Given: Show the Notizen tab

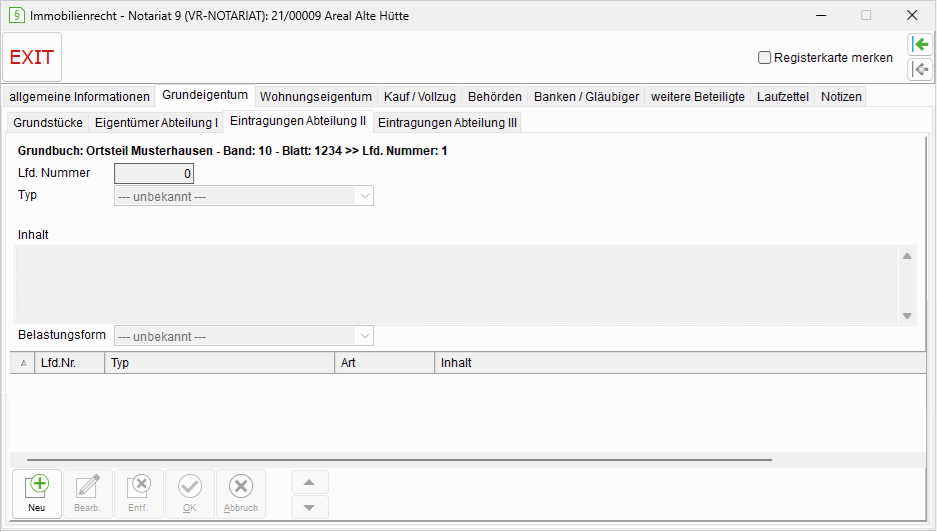Looking at the screenshot, I should (841, 97).
